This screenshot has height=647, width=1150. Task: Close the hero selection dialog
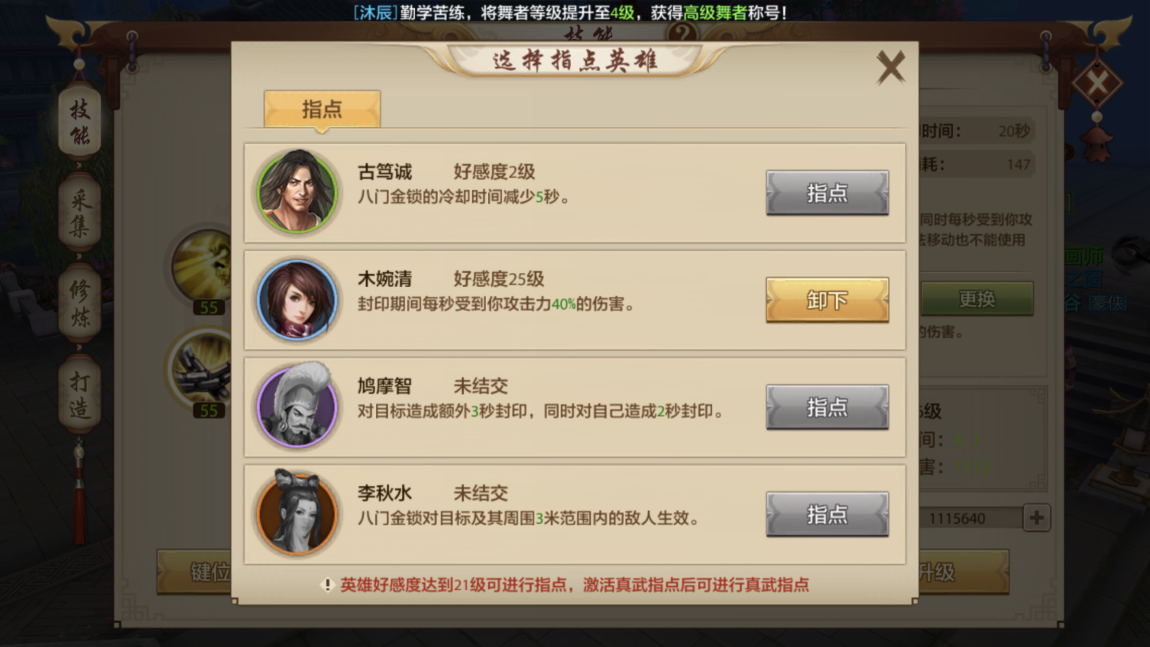(x=891, y=67)
